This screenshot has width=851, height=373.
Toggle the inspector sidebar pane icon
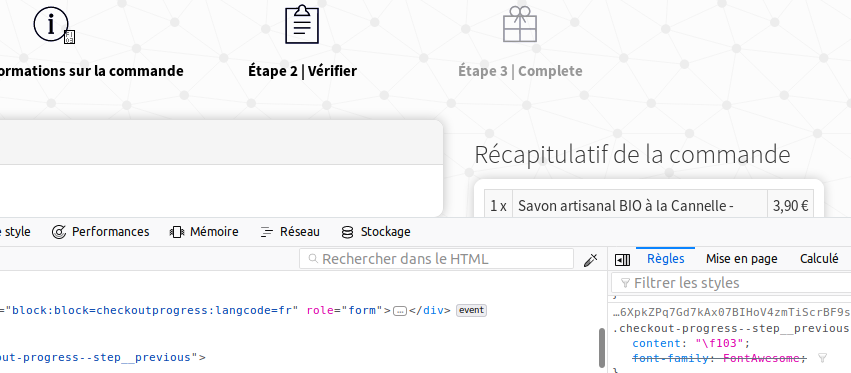(622, 260)
